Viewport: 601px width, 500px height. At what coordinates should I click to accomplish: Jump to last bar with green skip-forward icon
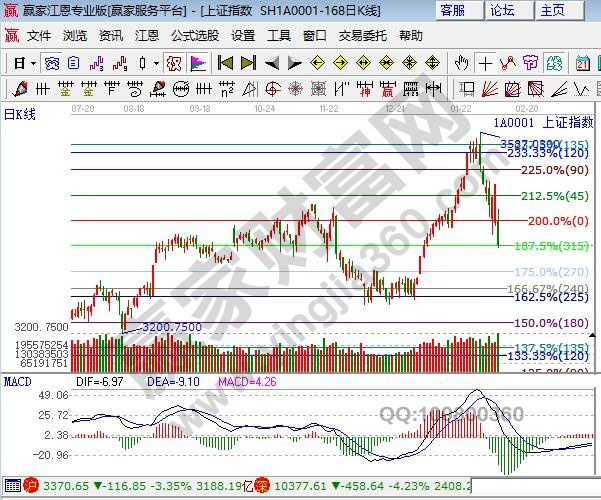click(249, 63)
